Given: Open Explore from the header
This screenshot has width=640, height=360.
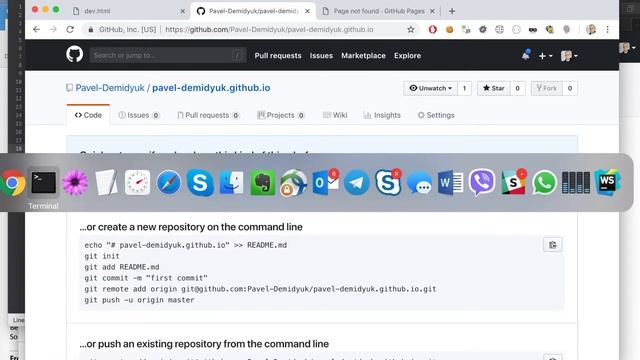Looking at the screenshot, I should point(407,56).
